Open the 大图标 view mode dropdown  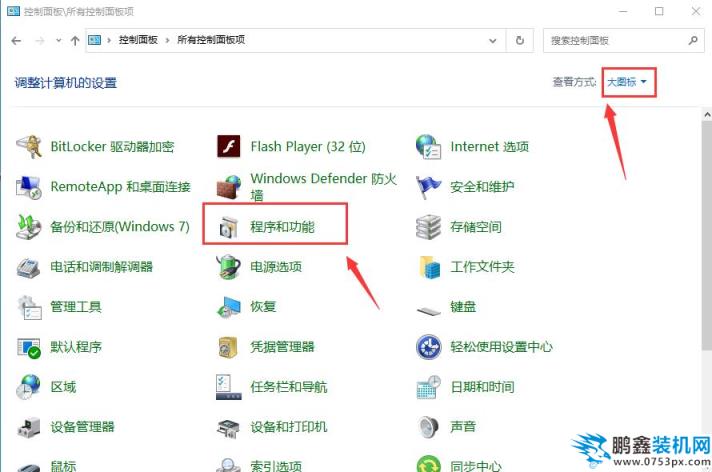point(627,82)
